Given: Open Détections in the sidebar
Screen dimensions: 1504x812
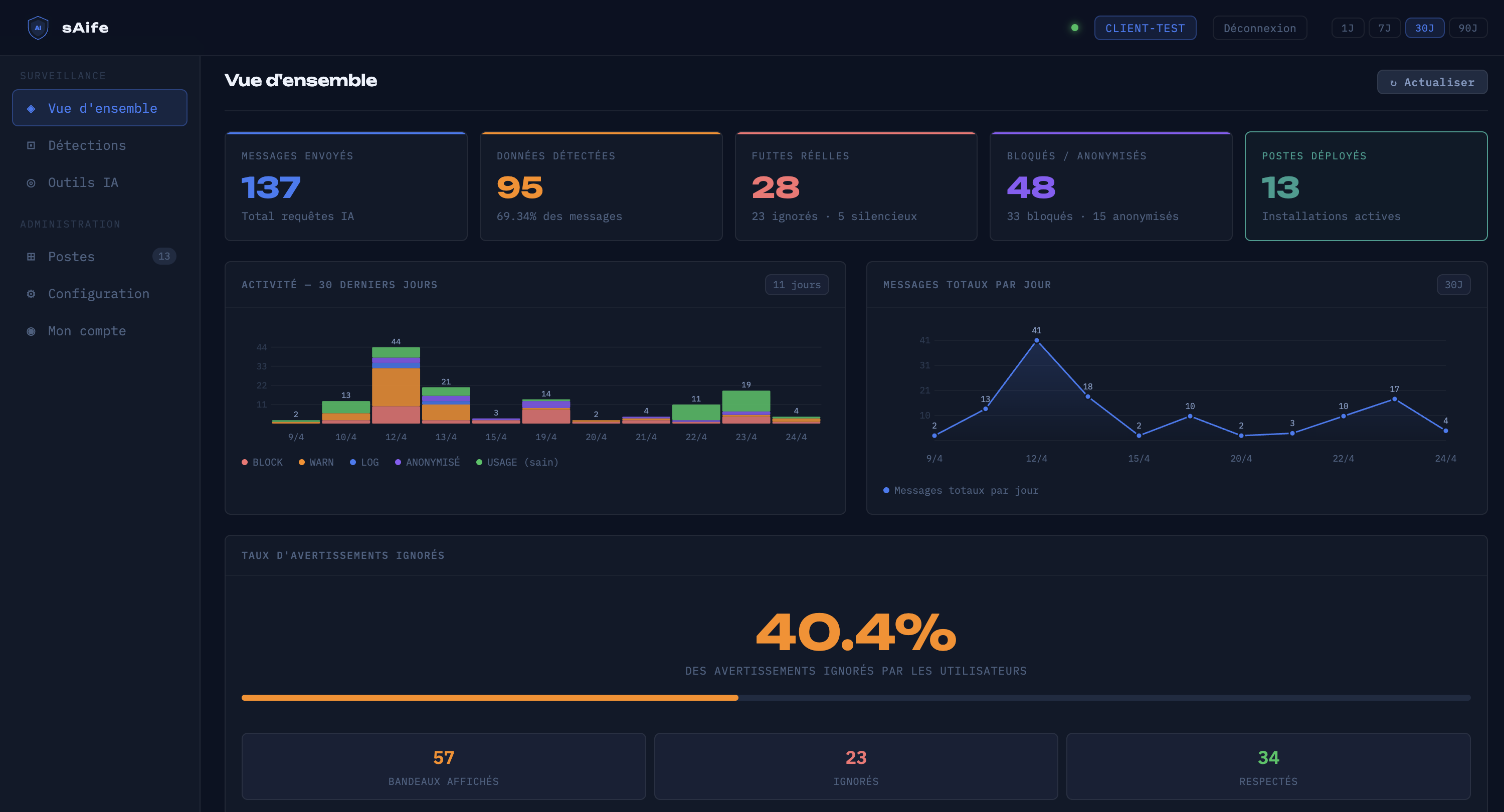Looking at the screenshot, I should point(99,145).
